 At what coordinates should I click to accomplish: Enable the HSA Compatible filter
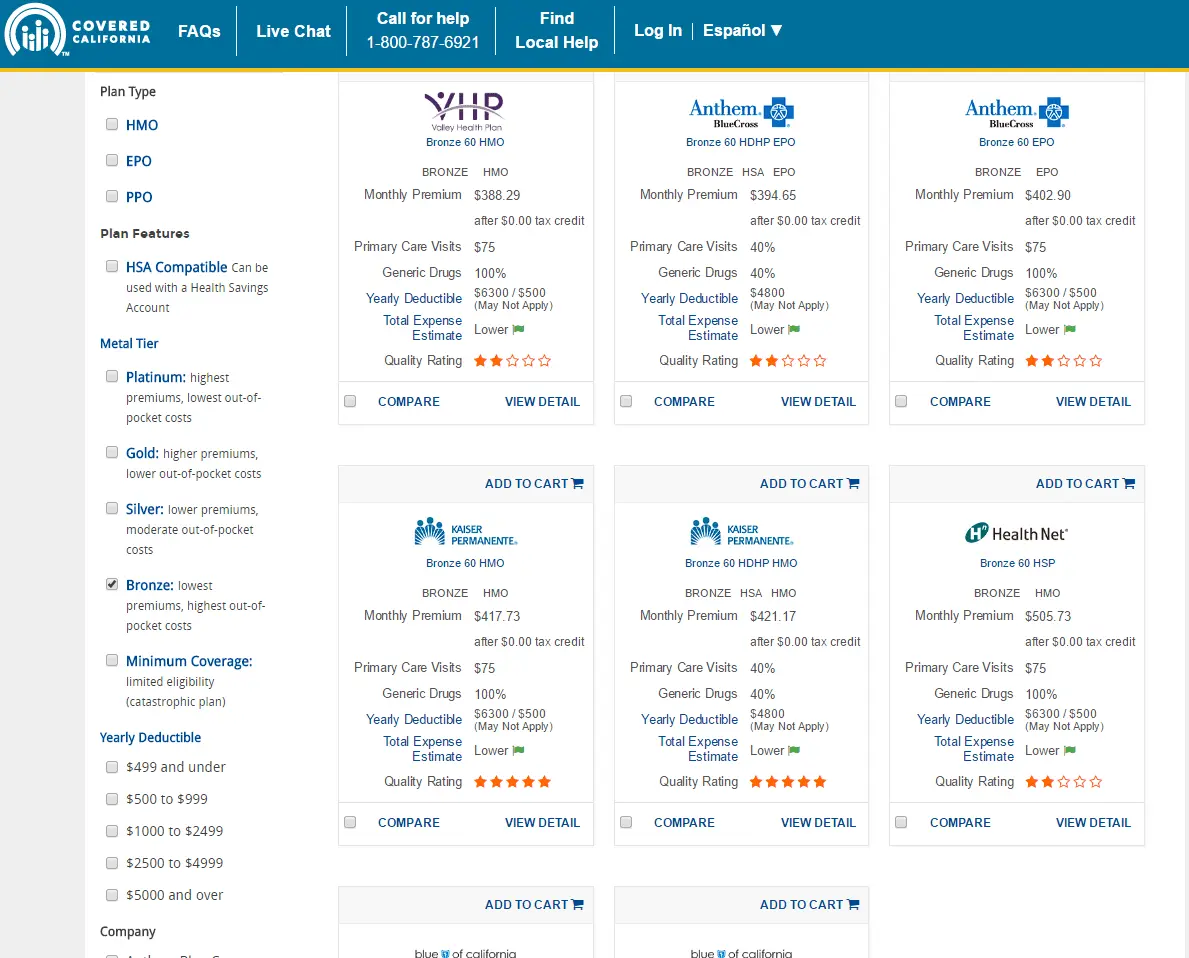[112, 267]
